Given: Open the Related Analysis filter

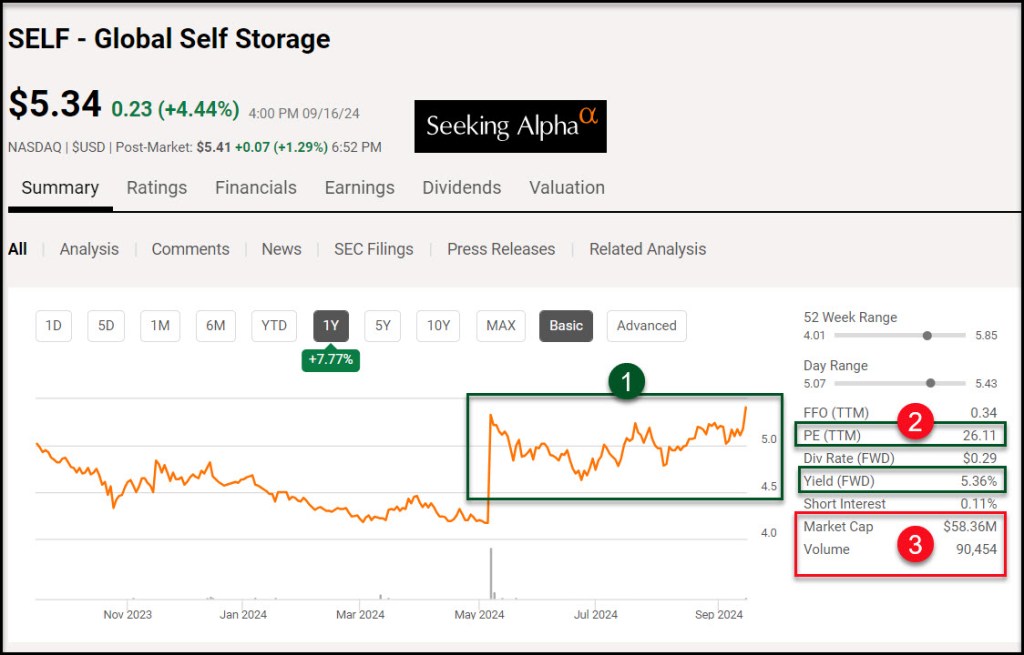Looking at the screenshot, I should coord(647,249).
